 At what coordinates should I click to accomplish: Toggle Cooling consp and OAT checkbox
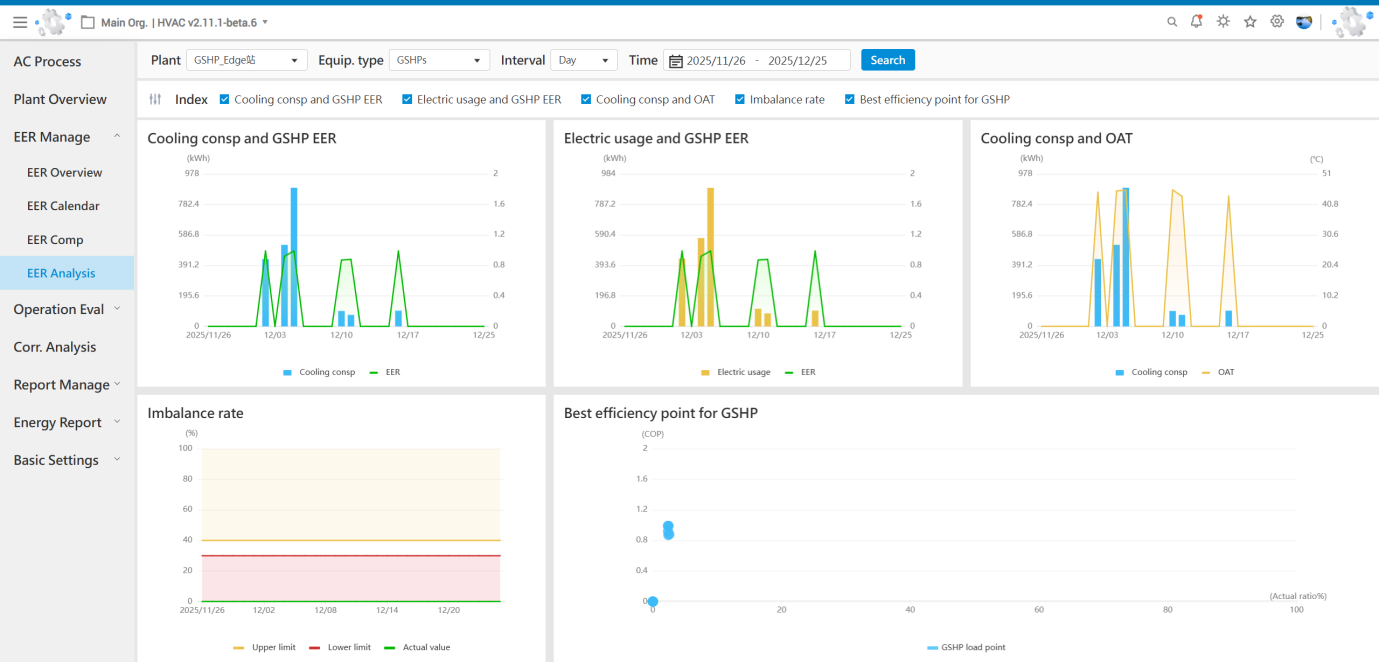587,99
